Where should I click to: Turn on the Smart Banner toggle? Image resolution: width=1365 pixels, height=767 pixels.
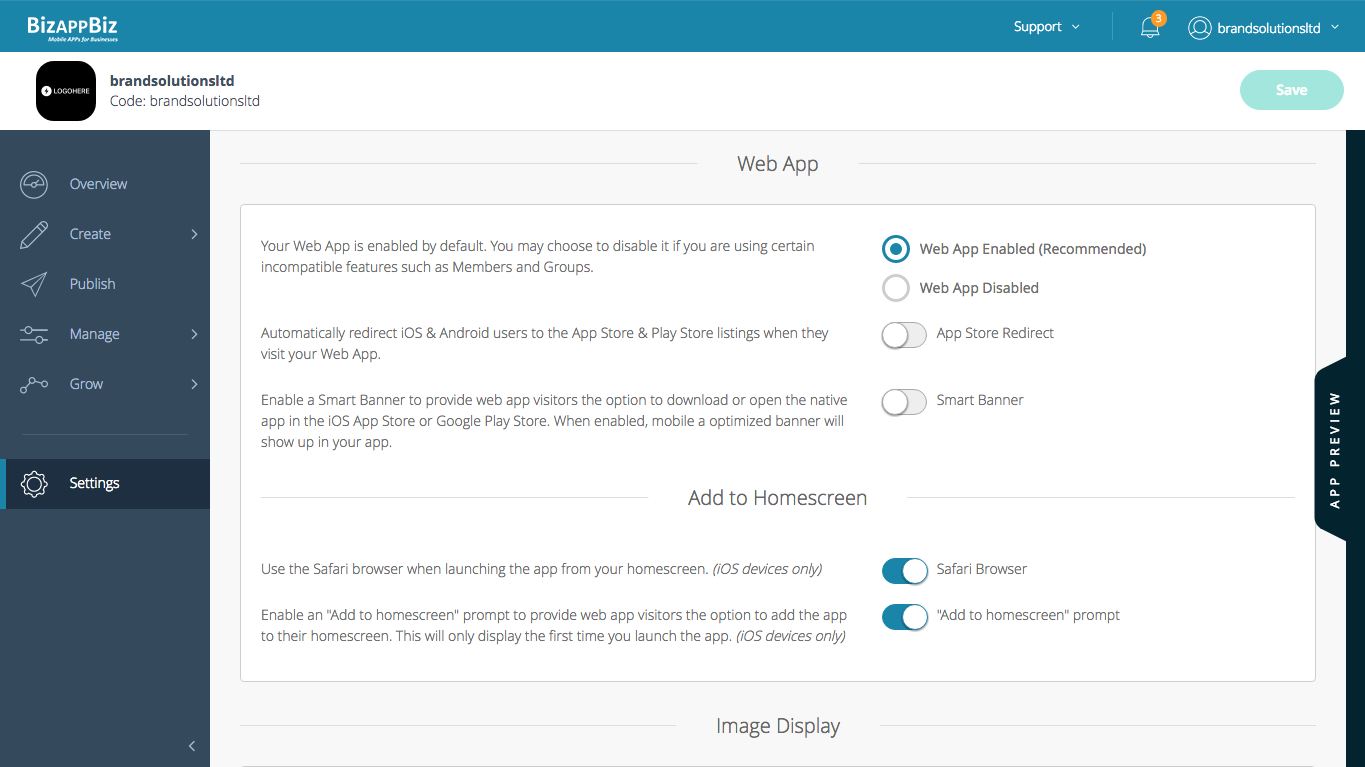pyautogui.click(x=904, y=401)
